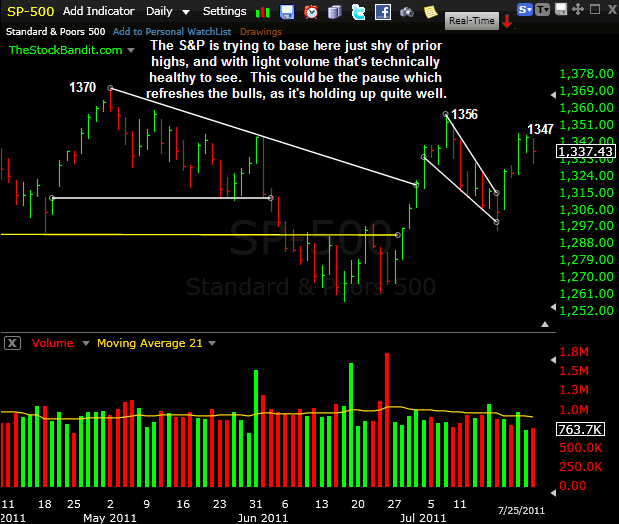Select the 1356 price annotation
The image size is (619, 524).
pyautogui.click(x=464, y=115)
